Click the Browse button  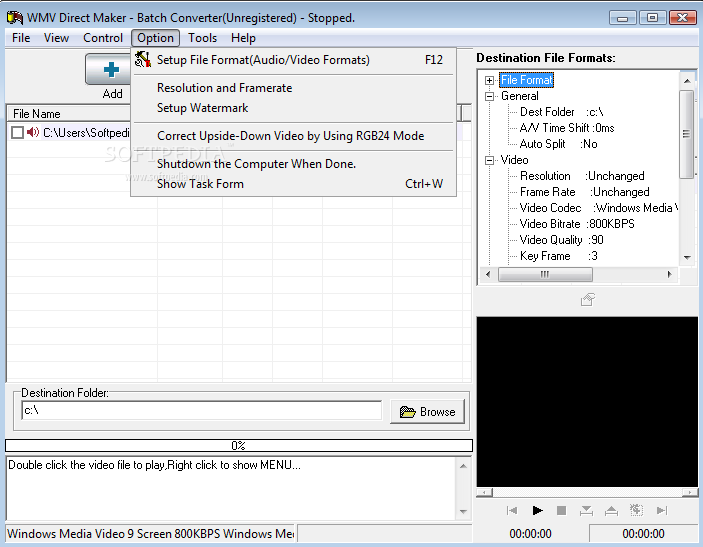[x=427, y=412]
